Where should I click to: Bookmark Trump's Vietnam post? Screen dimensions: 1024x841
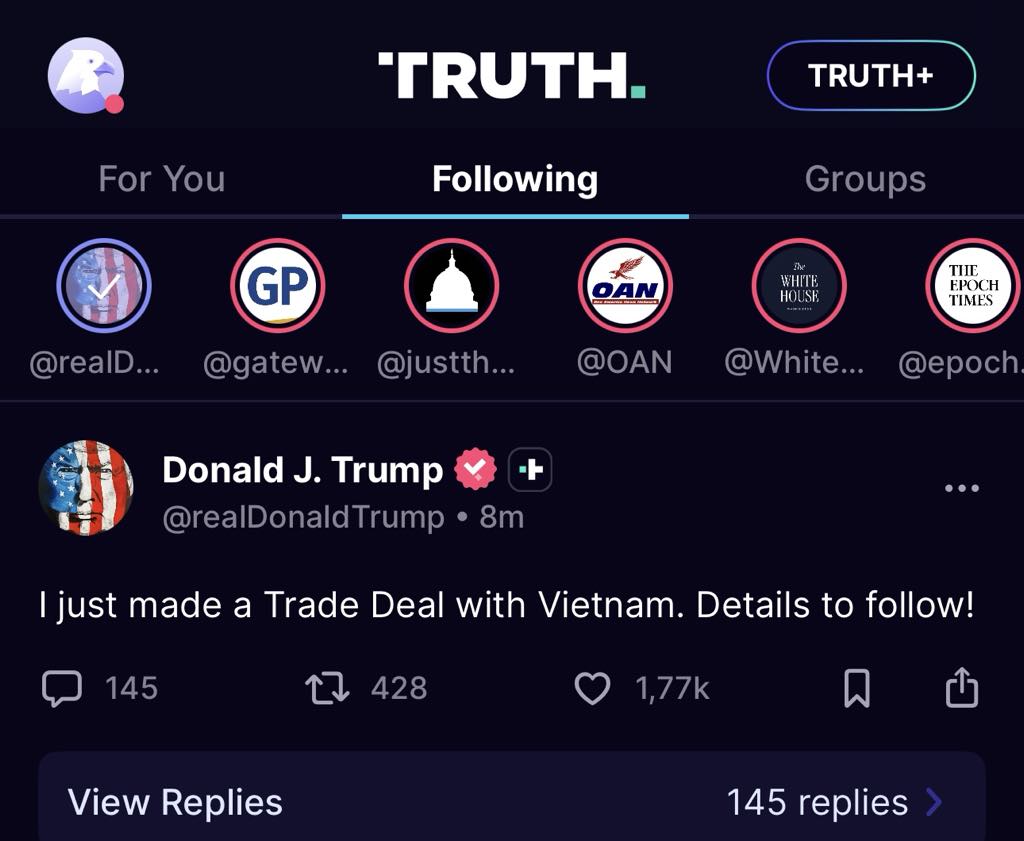tap(857, 688)
